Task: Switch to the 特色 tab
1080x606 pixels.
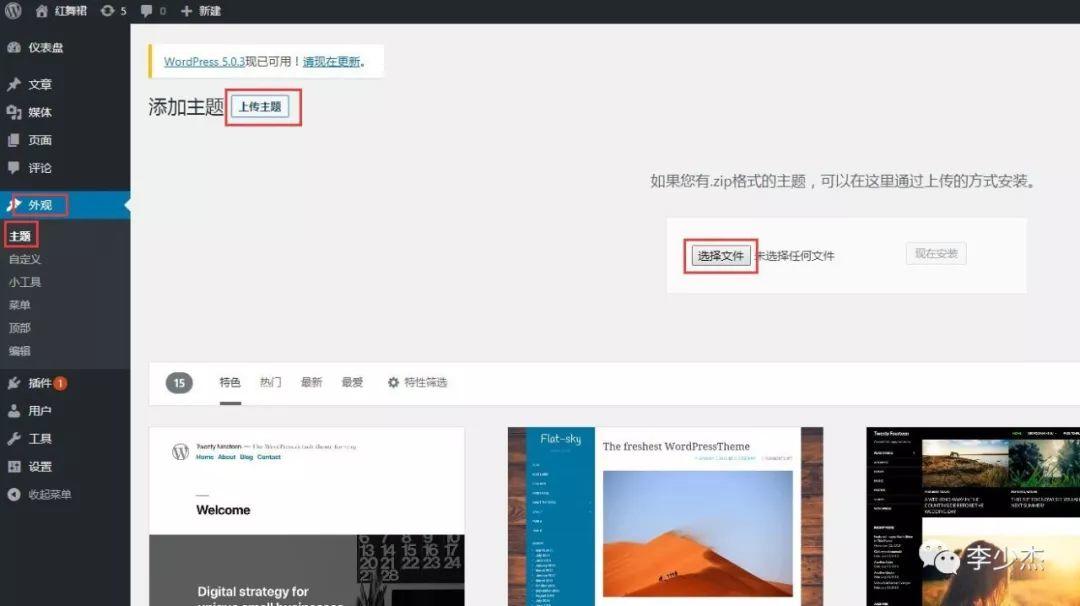Action: click(230, 382)
